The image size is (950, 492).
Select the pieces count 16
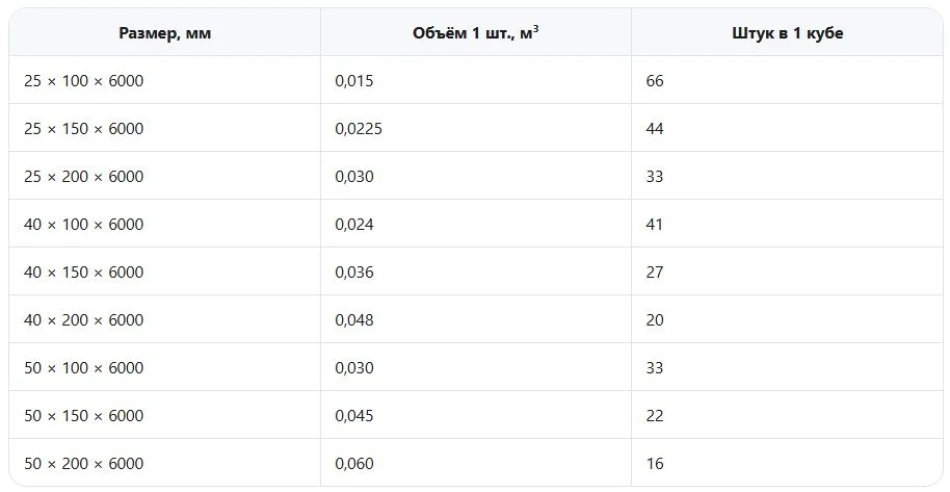(655, 464)
